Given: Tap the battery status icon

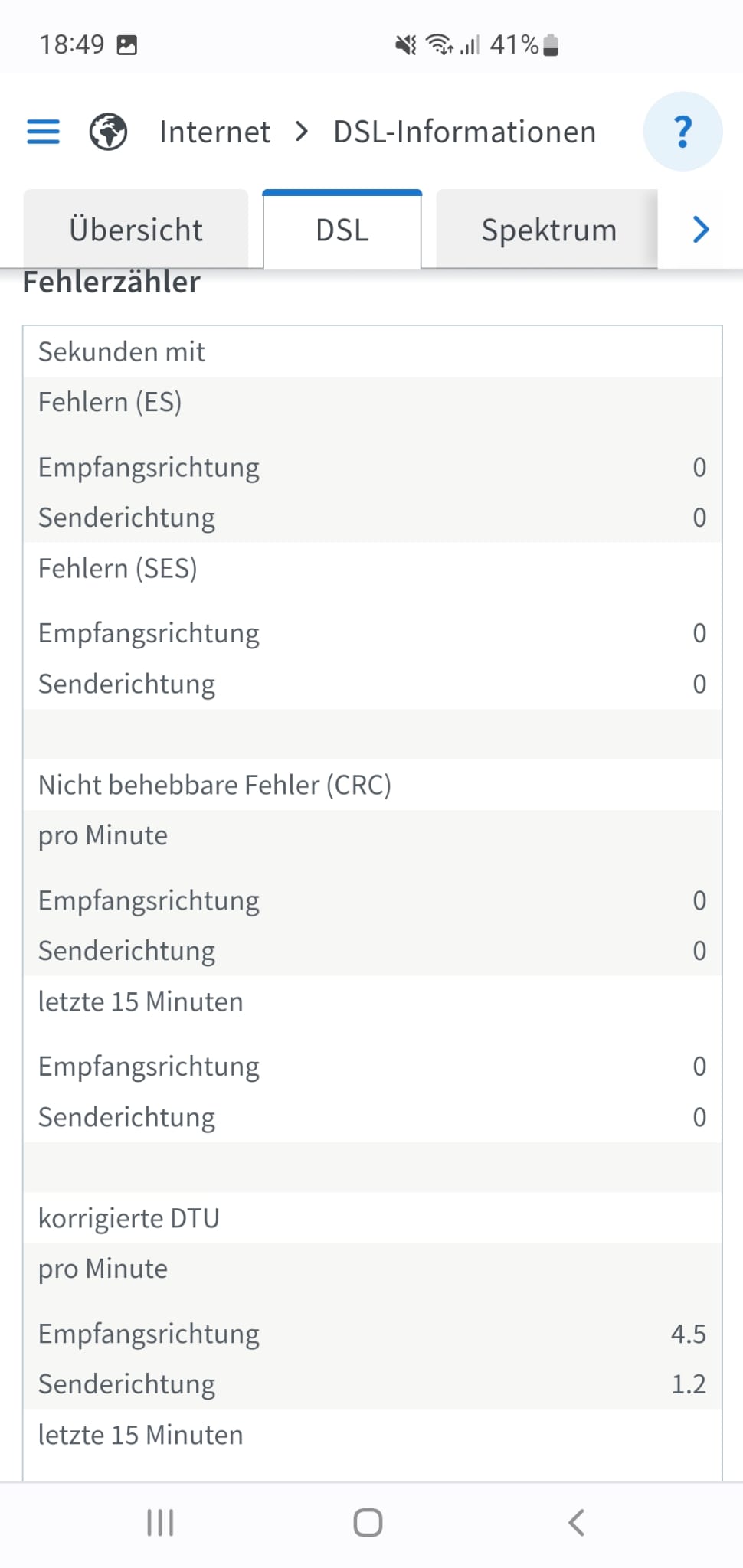Looking at the screenshot, I should coord(551,45).
